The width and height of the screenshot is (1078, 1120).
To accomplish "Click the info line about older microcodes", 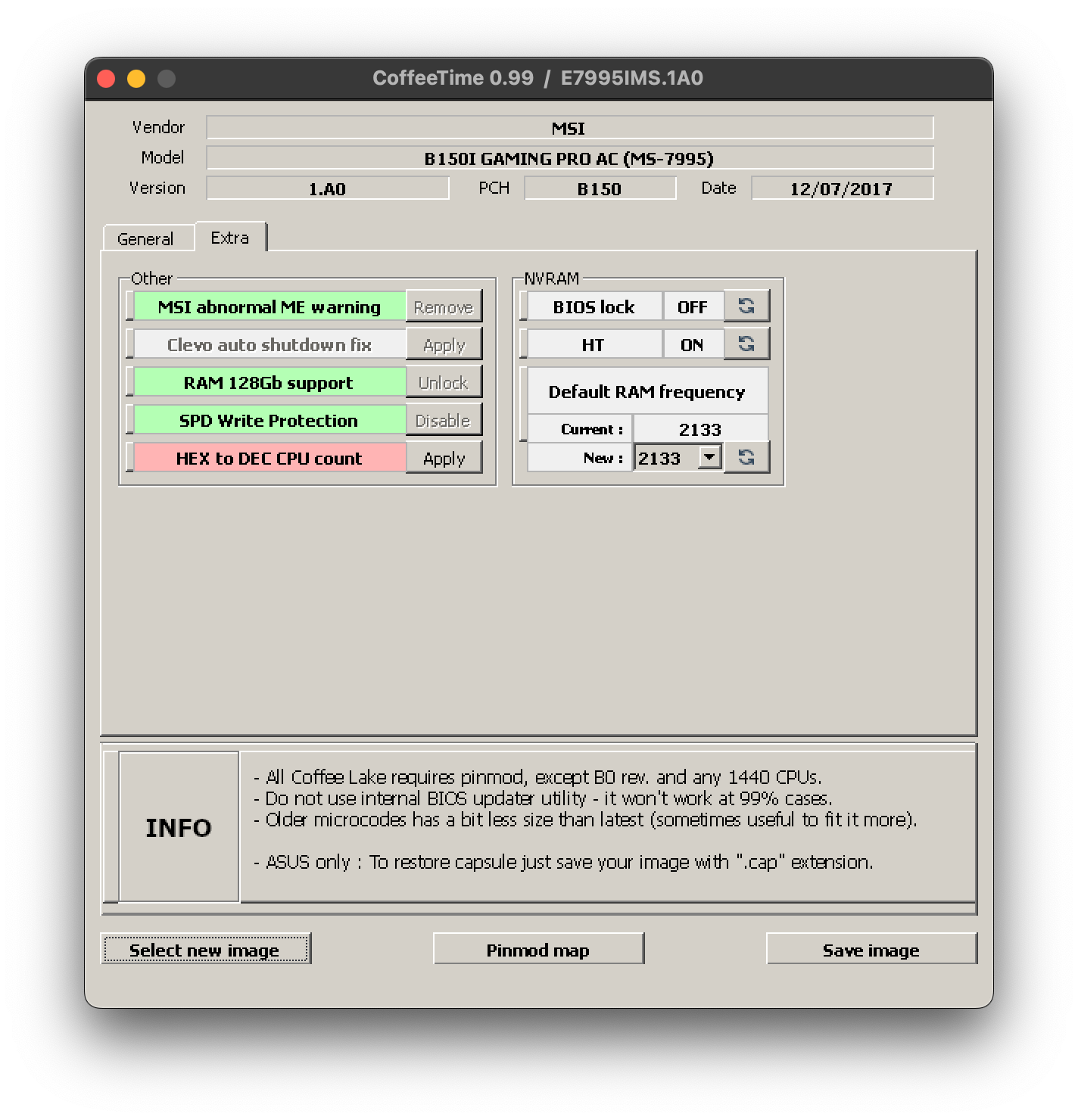I will (585, 820).
